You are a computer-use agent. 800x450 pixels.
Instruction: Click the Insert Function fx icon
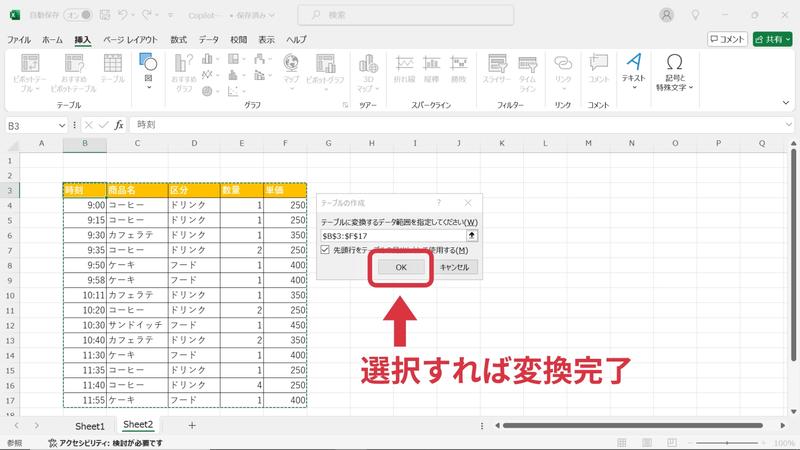(119, 125)
